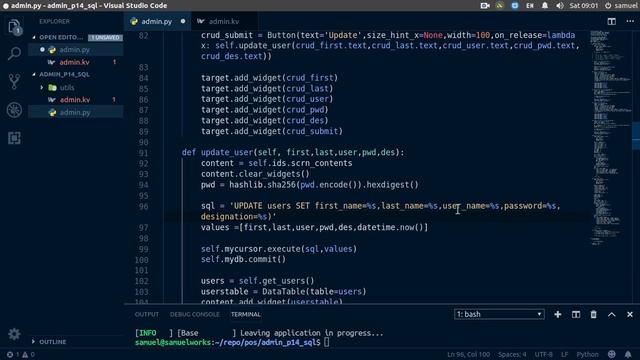Click 'def update_user' definition line

tap(293, 153)
